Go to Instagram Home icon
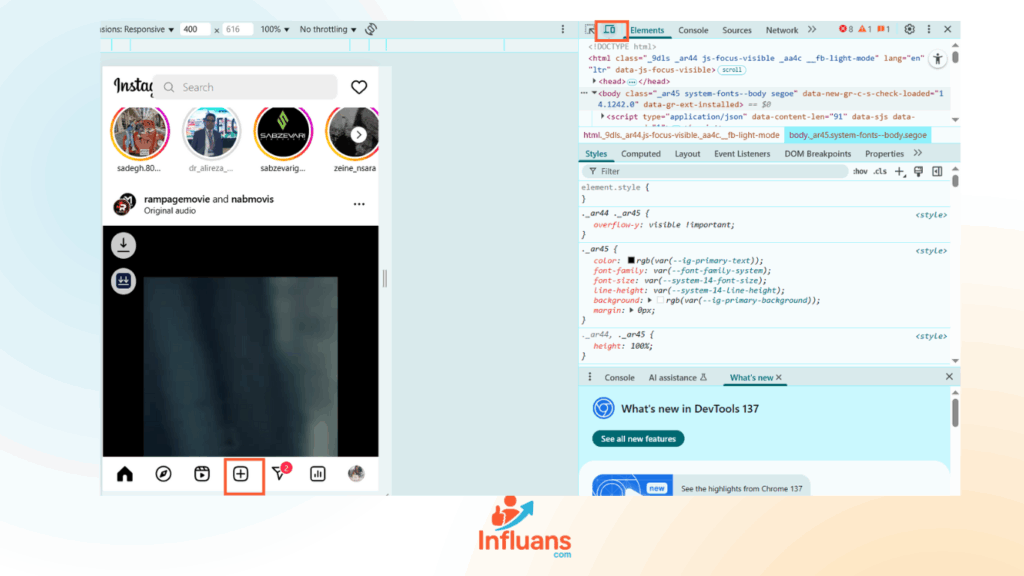 pos(125,474)
